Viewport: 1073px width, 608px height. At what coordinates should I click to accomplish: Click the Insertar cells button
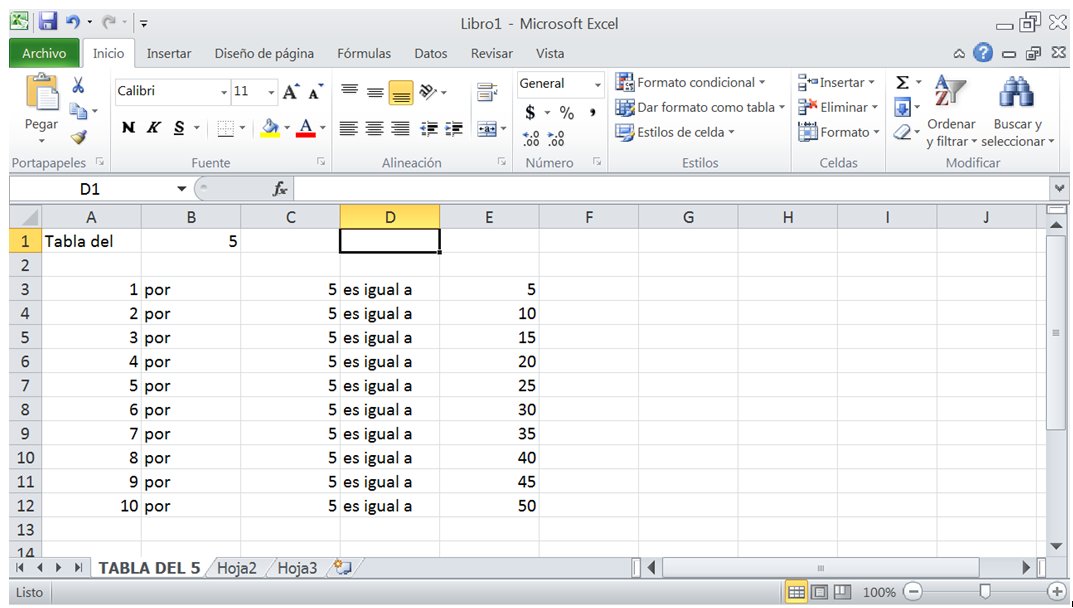click(x=837, y=83)
